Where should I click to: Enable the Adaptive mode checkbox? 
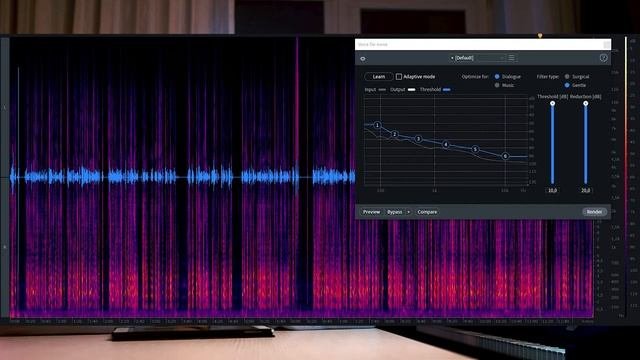point(399,77)
